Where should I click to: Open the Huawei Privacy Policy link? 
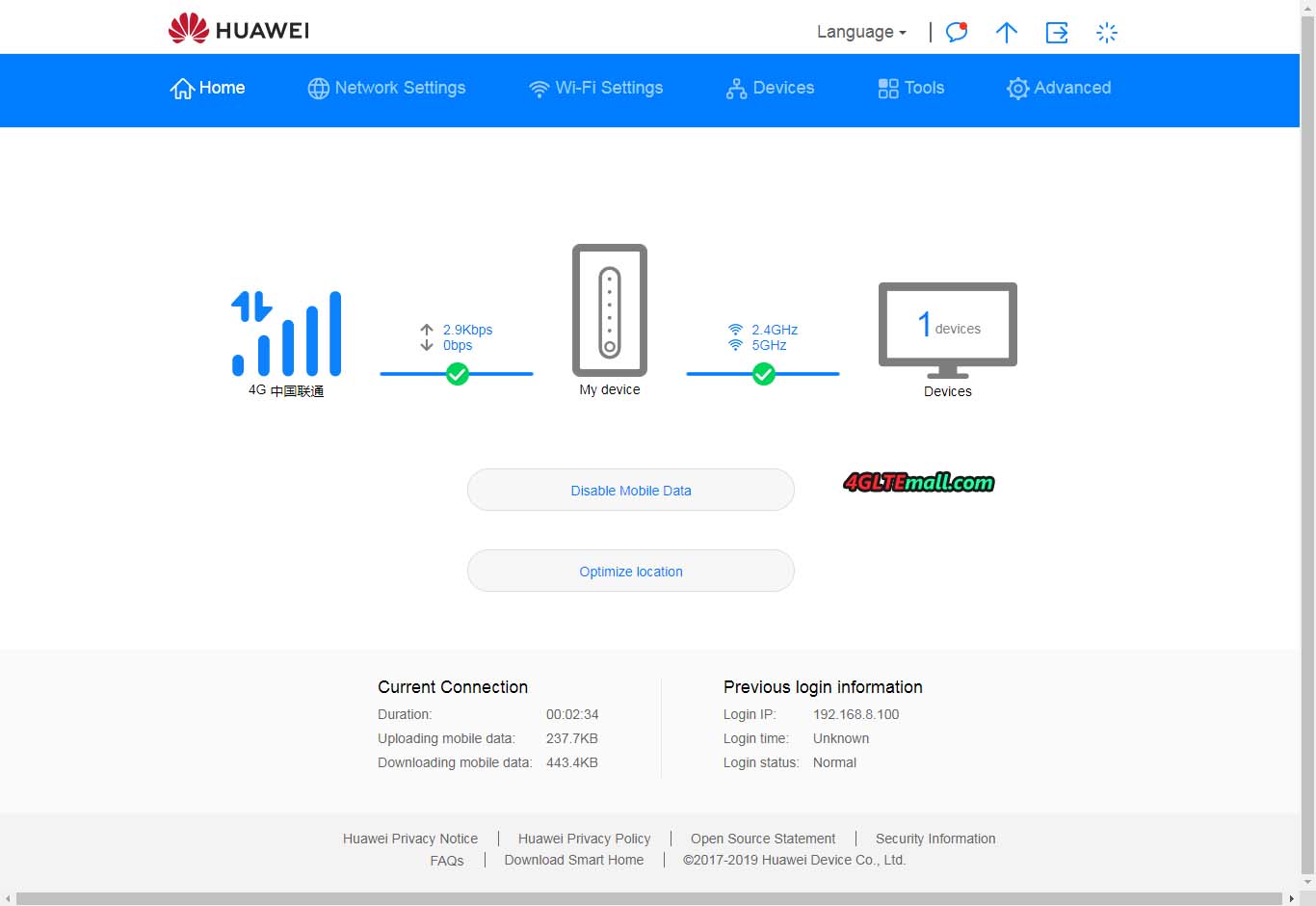(584, 839)
